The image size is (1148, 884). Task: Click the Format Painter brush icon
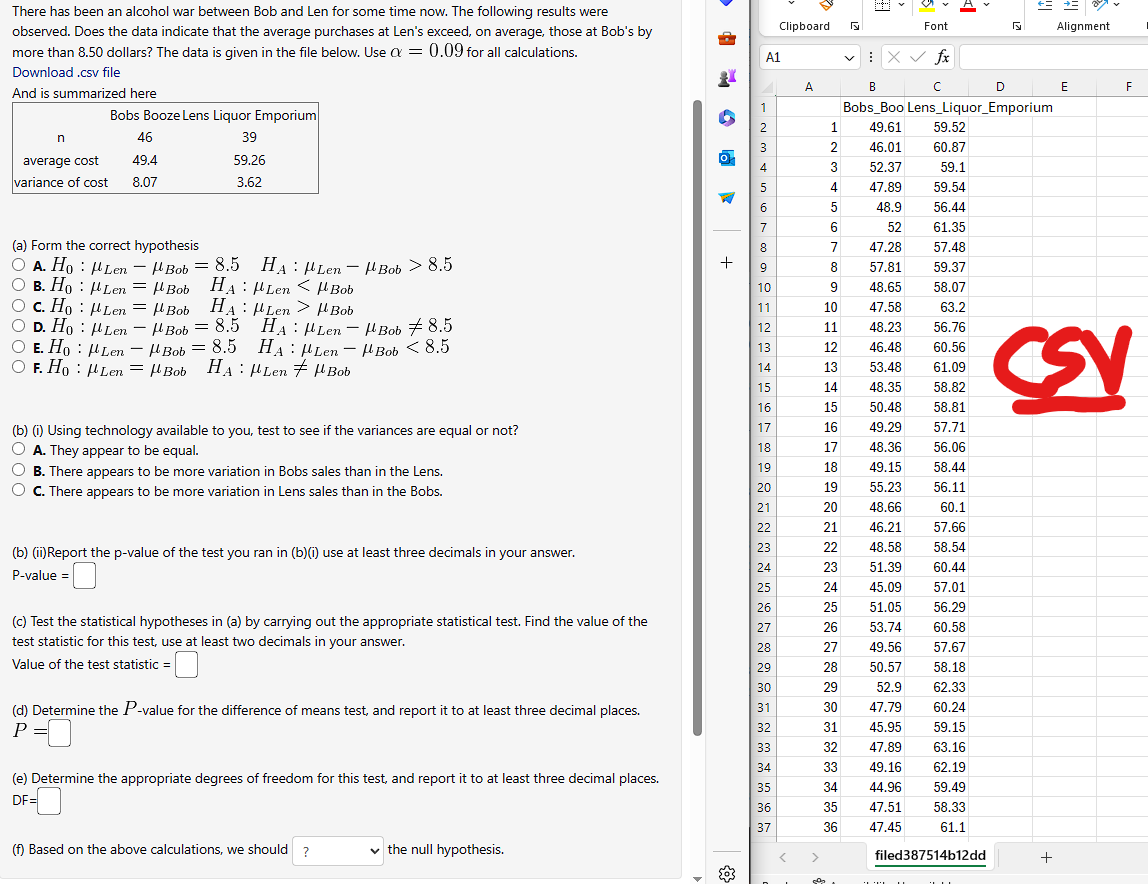(826, 5)
